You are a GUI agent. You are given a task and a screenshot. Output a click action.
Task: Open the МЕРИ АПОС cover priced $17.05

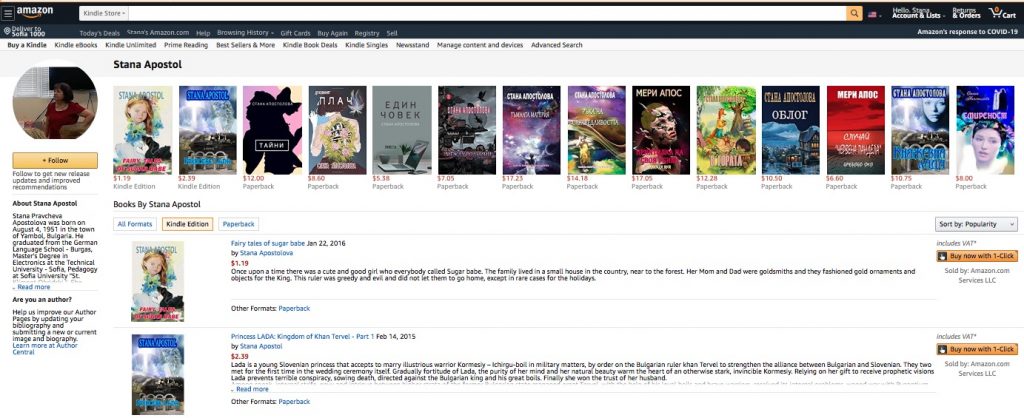point(661,130)
